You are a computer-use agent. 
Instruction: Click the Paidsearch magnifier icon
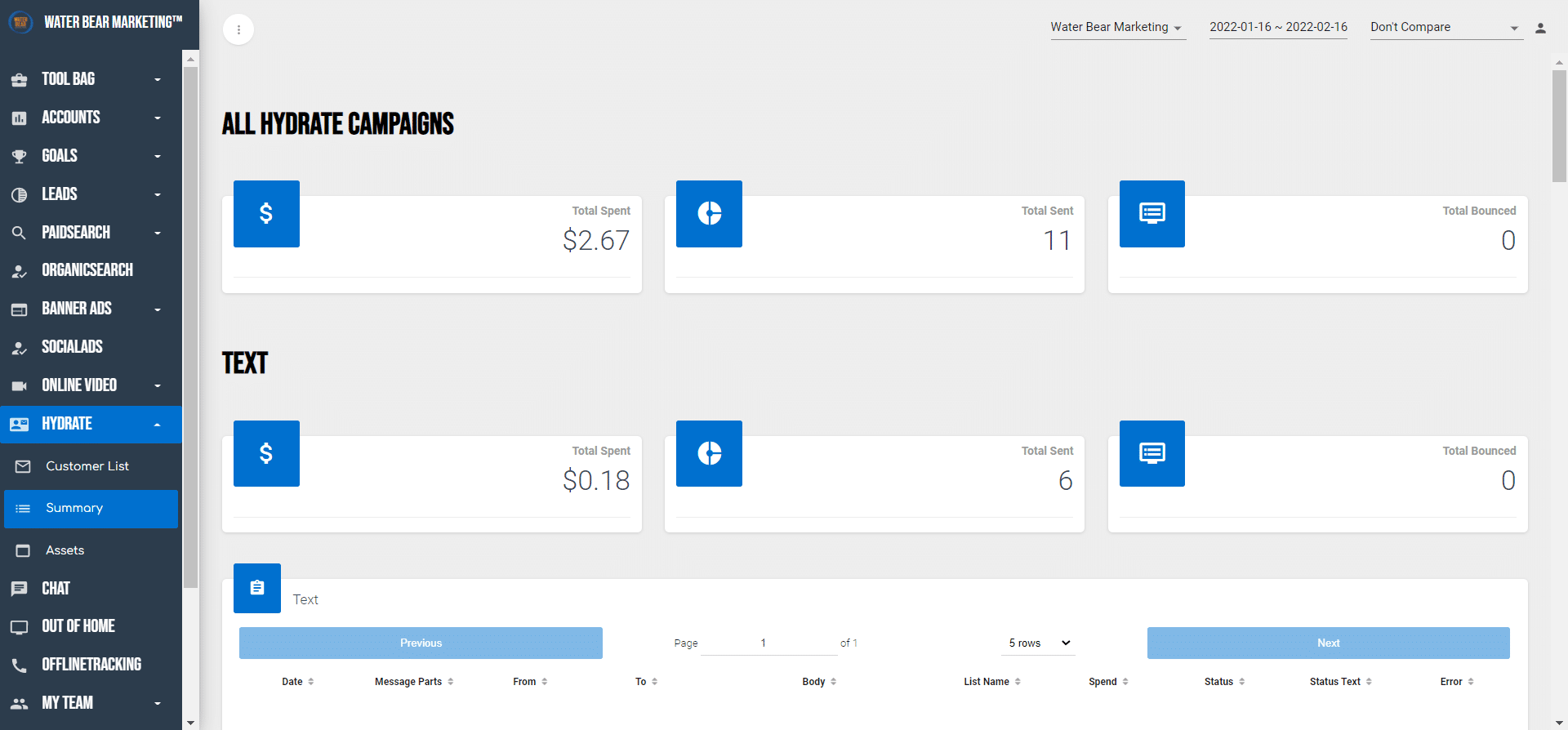[x=20, y=233]
